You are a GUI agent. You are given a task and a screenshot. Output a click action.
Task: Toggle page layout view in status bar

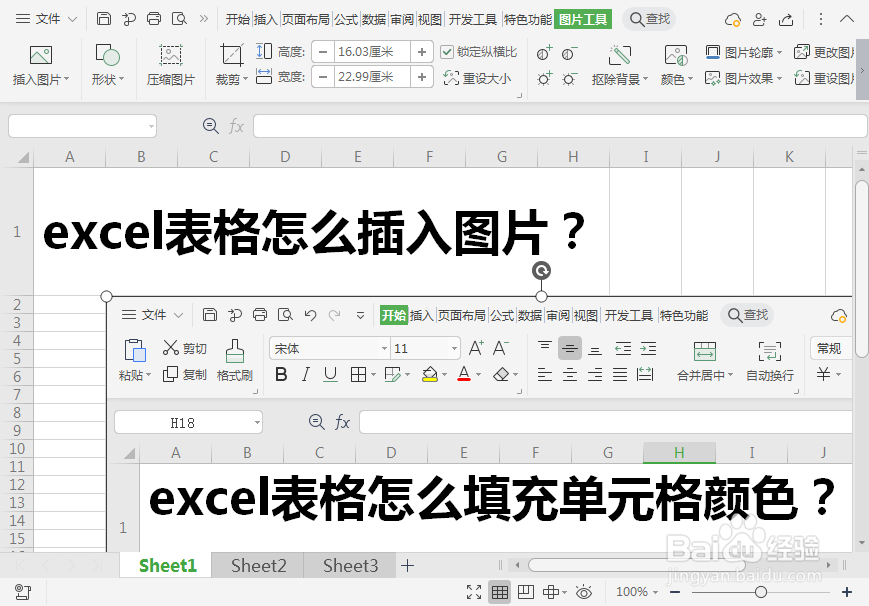point(525,592)
